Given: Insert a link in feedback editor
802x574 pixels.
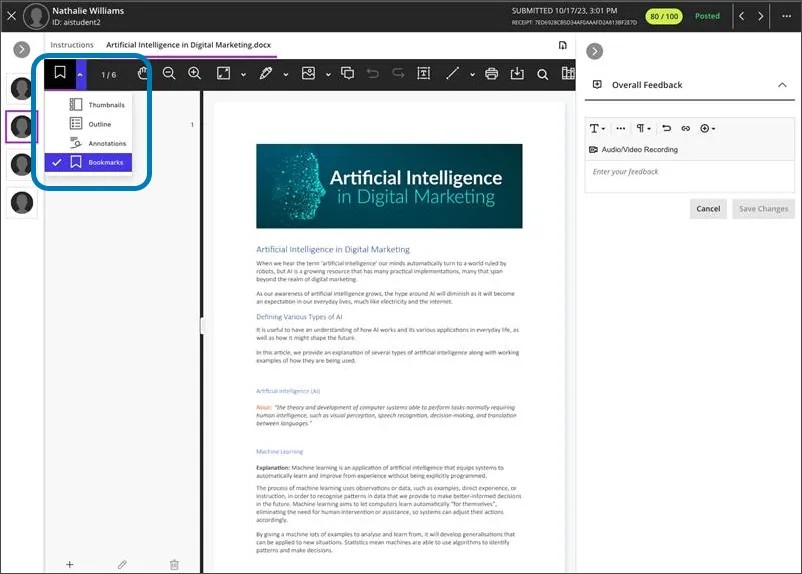Looking at the screenshot, I should 686,128.
